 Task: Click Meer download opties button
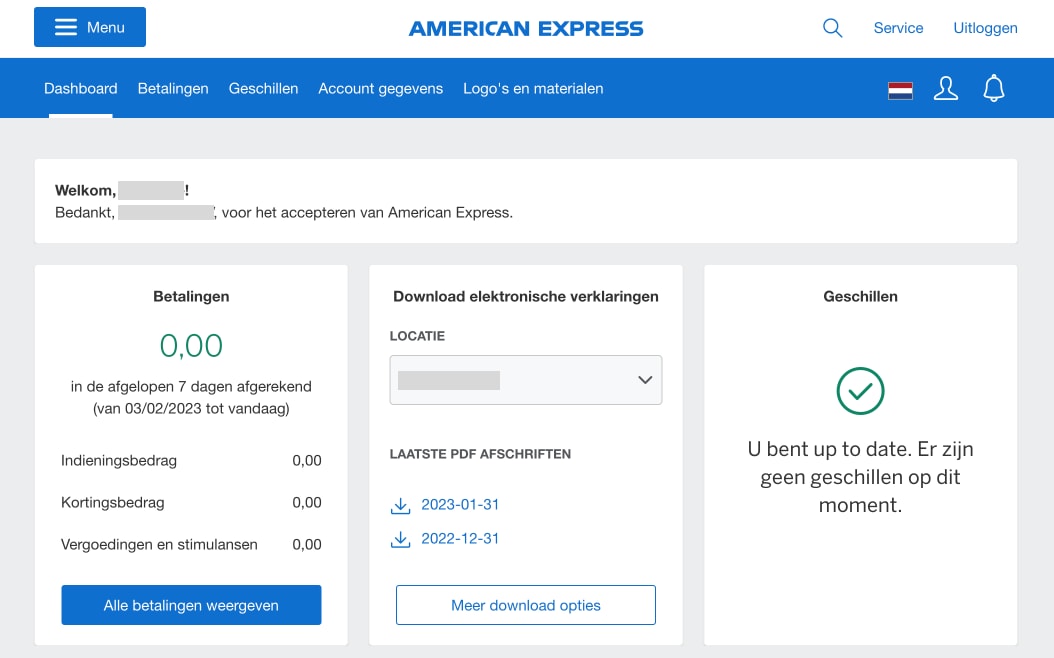pos(526,605)
